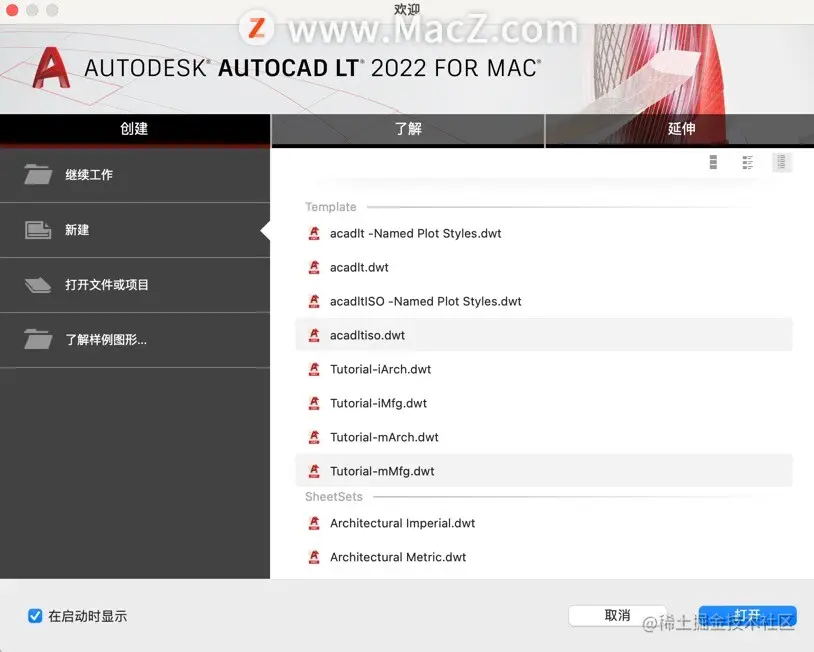Select 新建 in the sidebar
This screenshot has height=652, width=814.
135,230
